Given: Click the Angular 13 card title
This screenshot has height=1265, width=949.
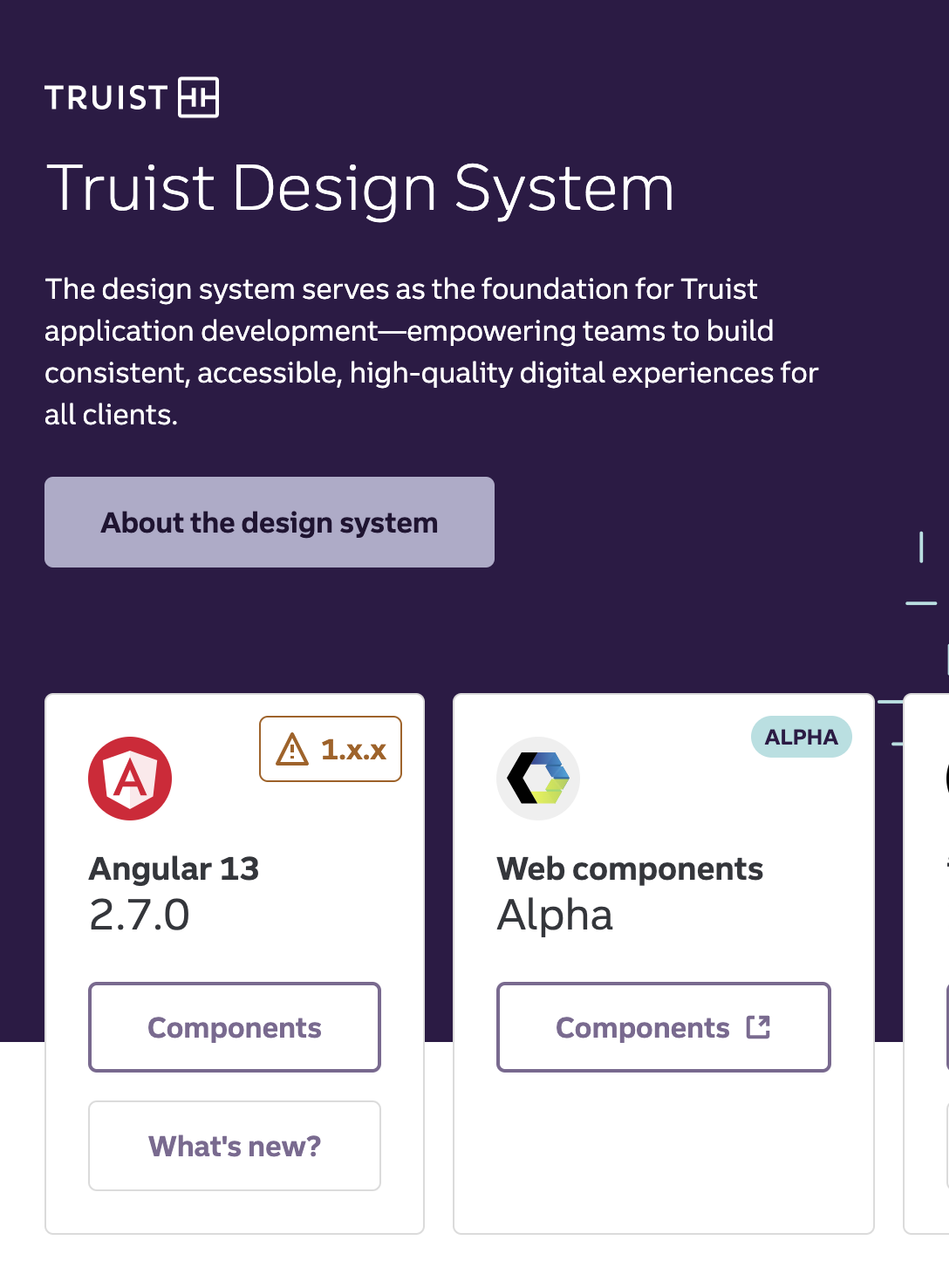Looking at the screenshot, I should [174, 868].
